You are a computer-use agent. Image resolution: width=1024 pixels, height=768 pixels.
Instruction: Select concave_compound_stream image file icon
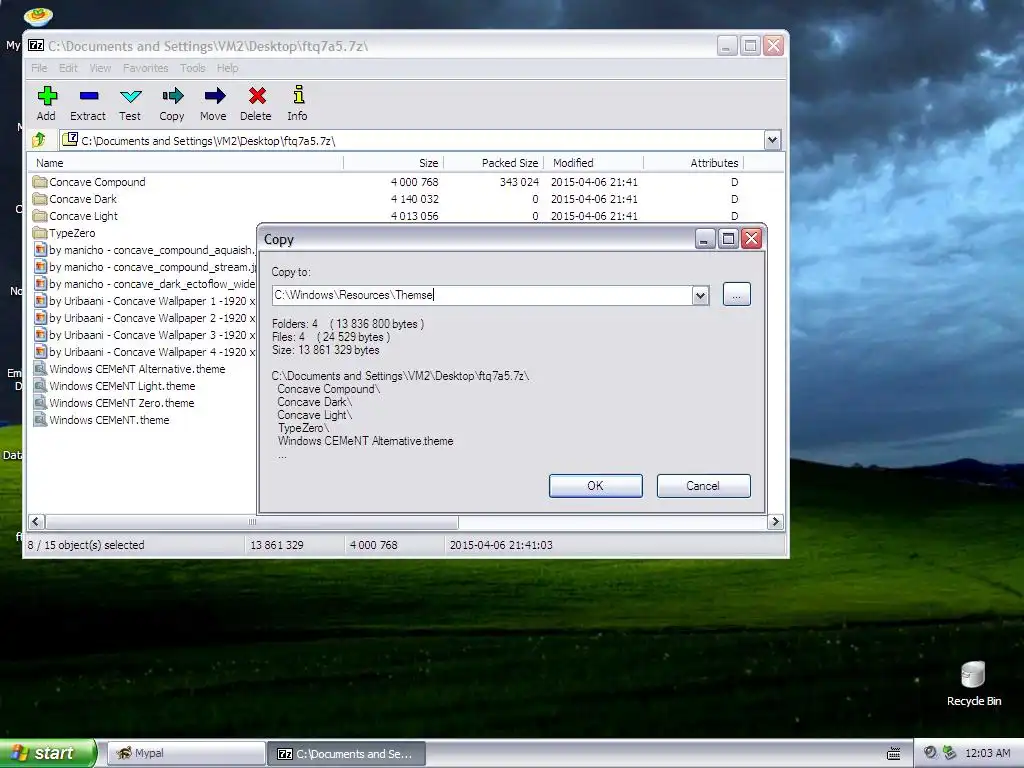point(40,266)
